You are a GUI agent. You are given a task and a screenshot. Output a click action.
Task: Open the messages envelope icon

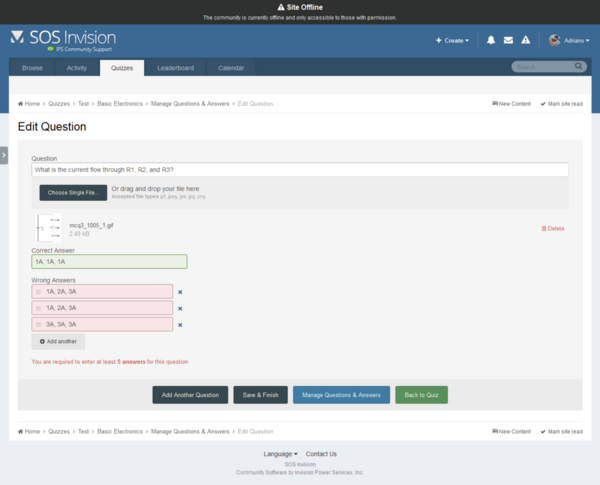(509, 40)
